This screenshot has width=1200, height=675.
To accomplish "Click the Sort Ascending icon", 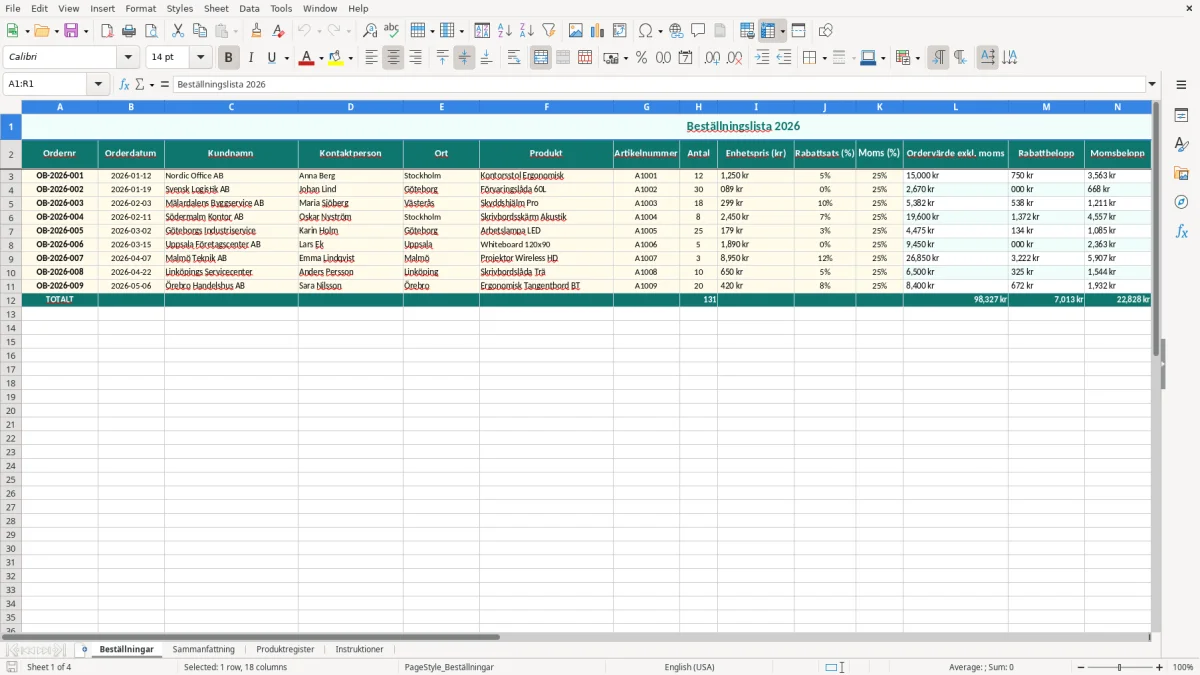I will (505, 31).
